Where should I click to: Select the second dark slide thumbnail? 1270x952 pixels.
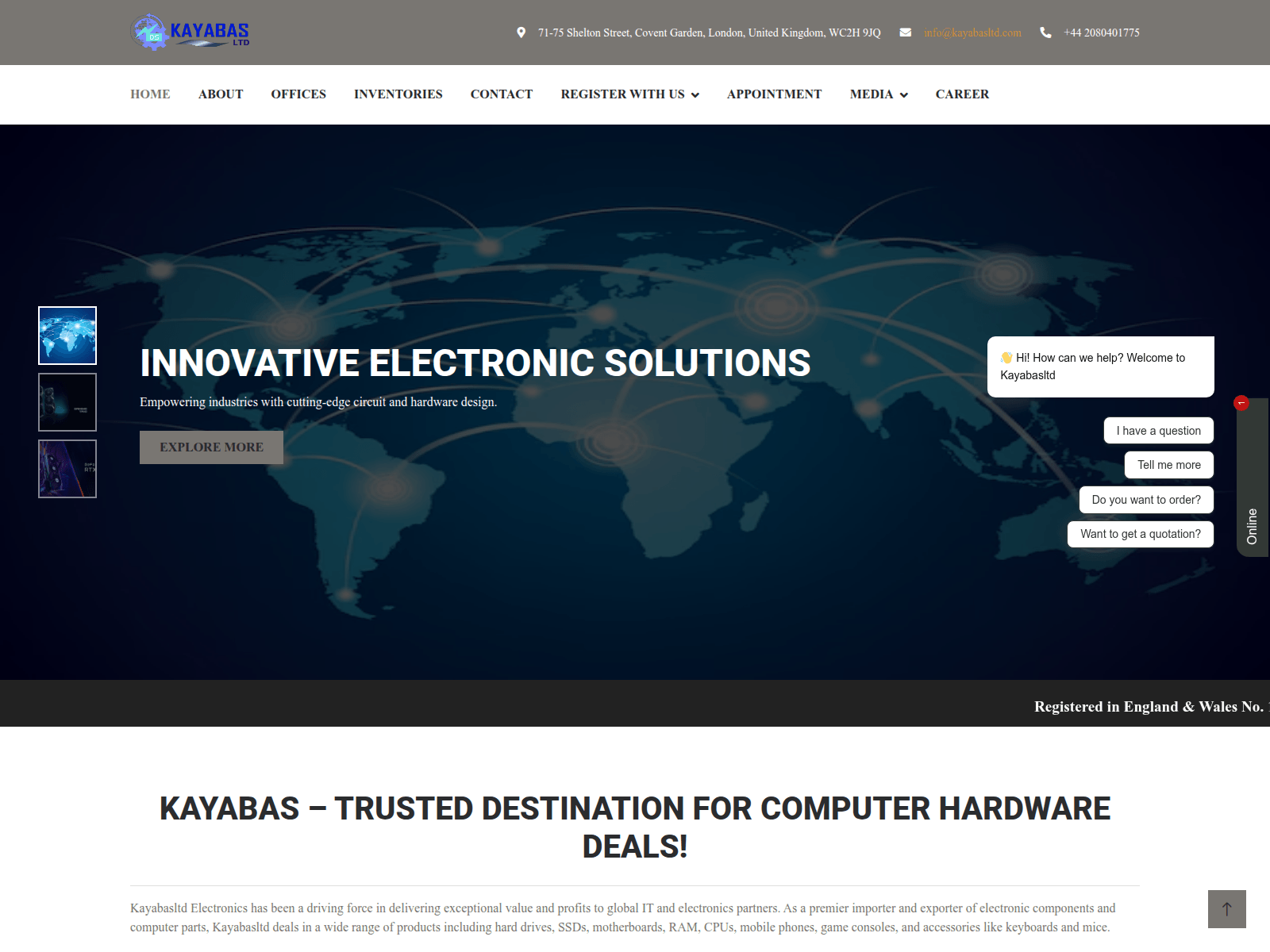(67, 402)
